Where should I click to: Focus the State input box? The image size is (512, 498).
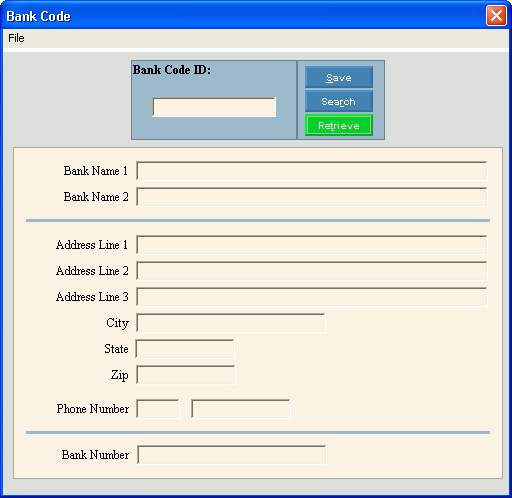tap(185, 349)
